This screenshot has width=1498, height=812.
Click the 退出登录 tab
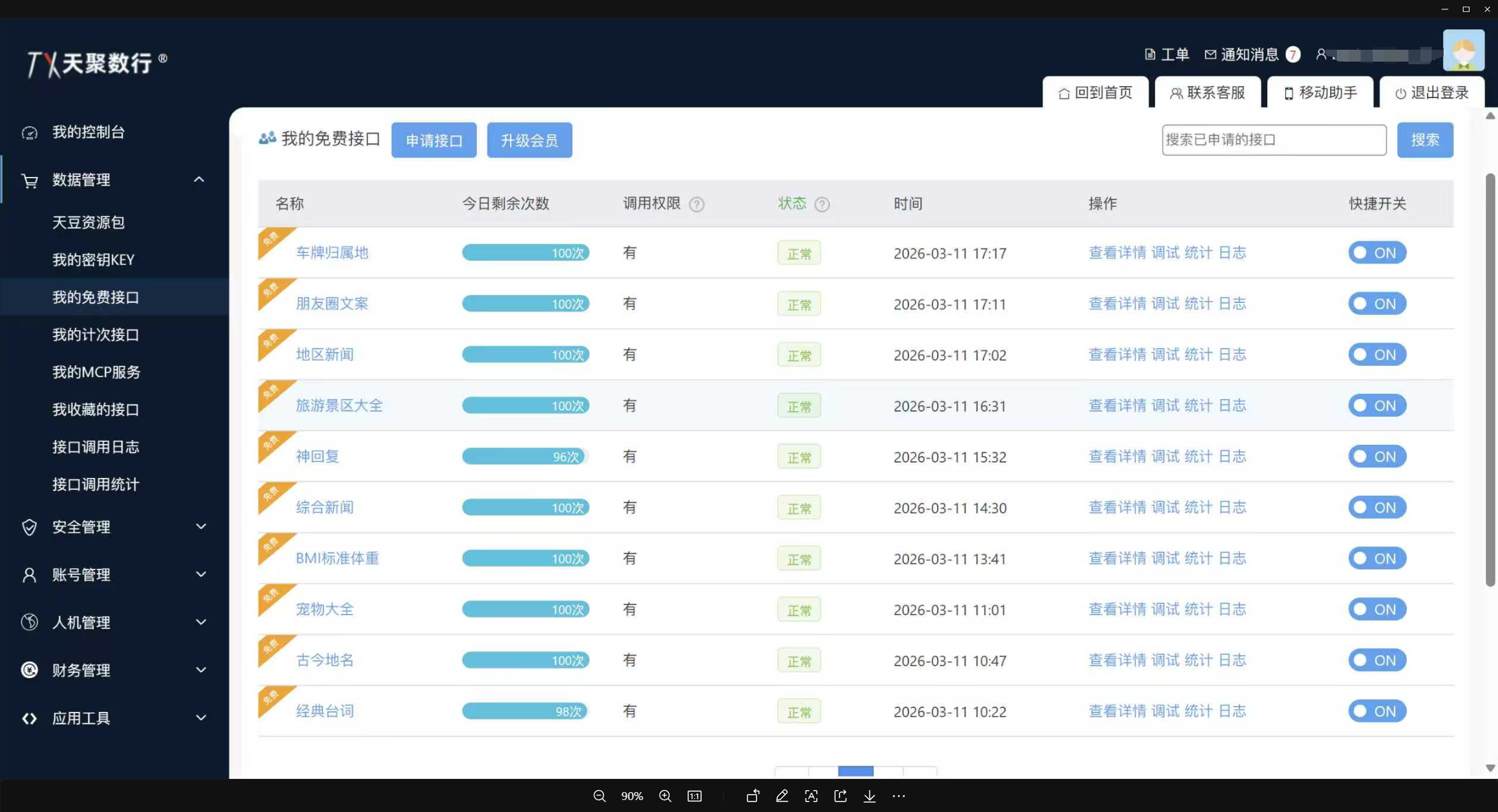click(1432, 93)
